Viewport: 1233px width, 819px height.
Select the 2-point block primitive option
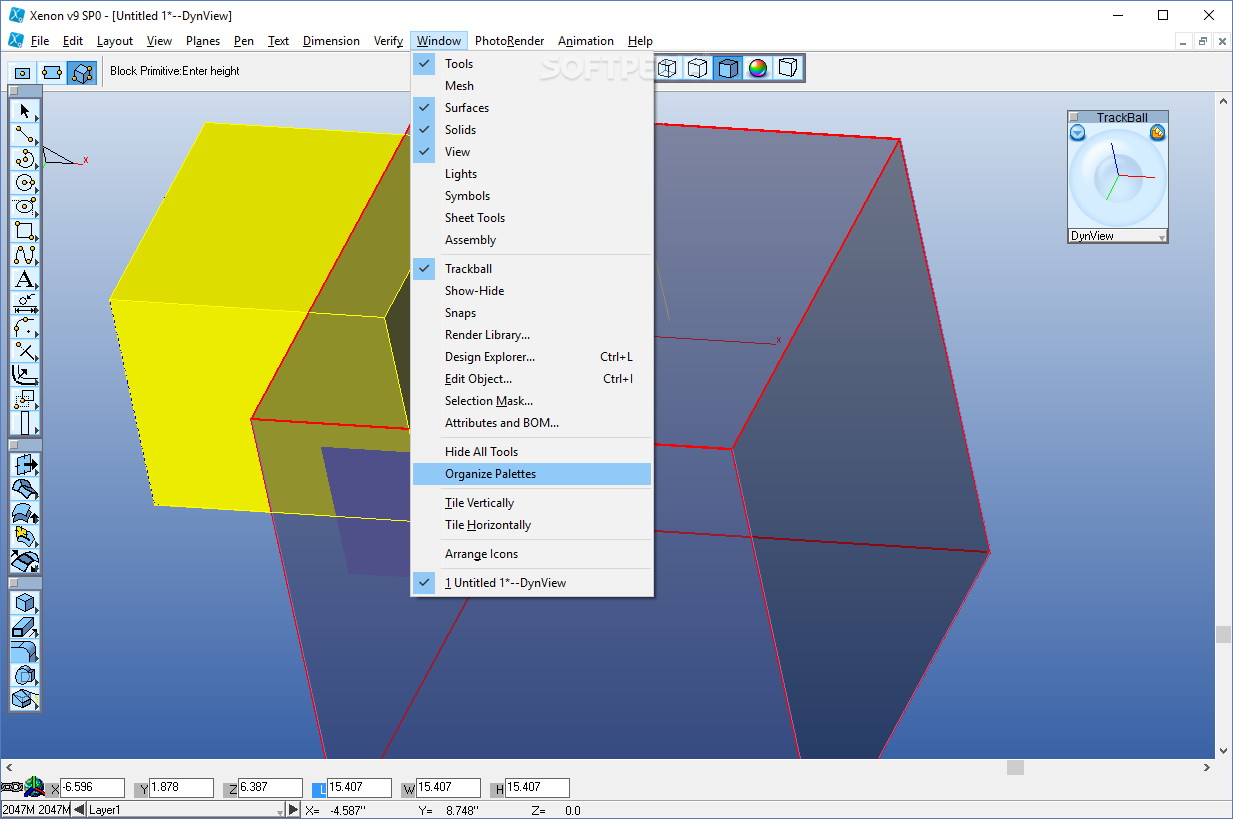point(23,72)
